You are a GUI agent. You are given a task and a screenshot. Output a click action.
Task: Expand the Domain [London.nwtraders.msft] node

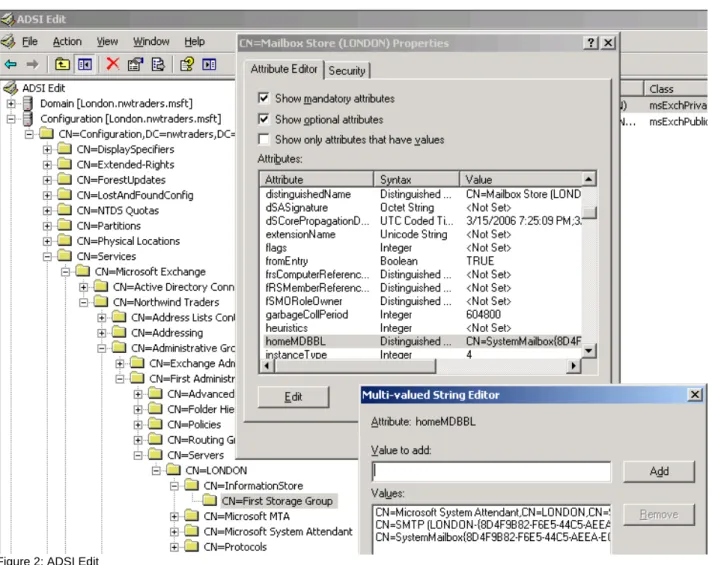[x=11, y=104]
